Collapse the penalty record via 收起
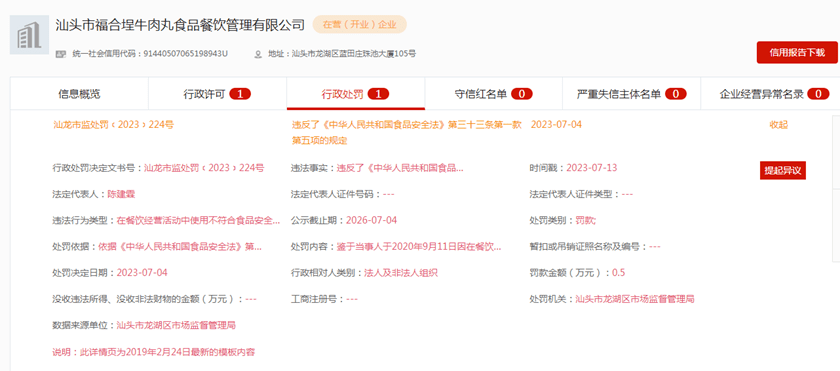840x371 pixels. [778, 125]
